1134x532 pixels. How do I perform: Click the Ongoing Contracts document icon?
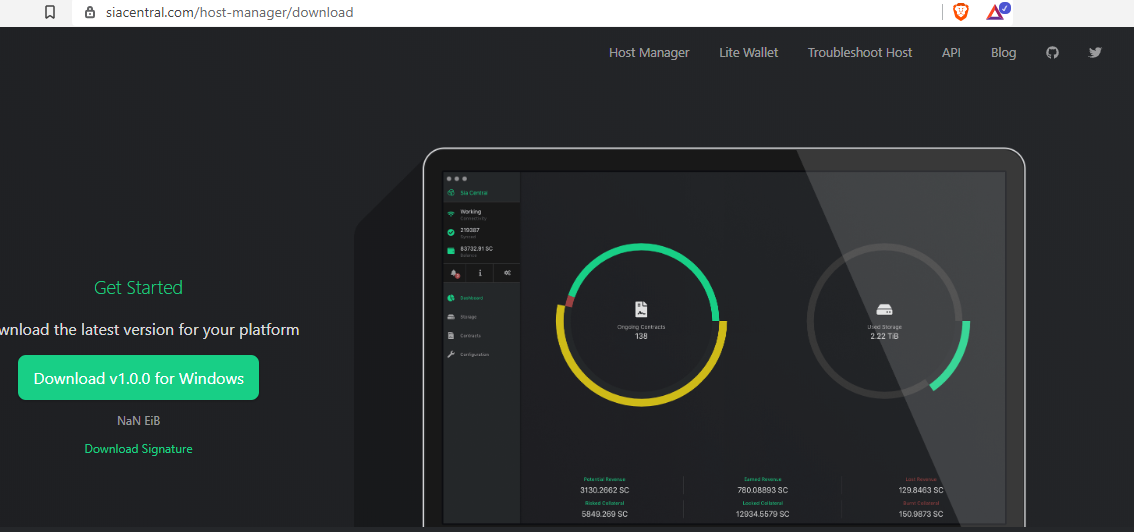(641, 309)
